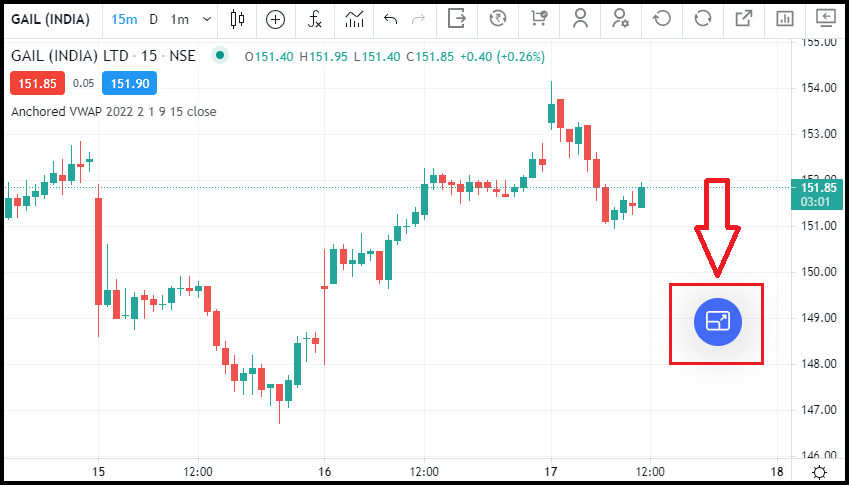Open the candlestick chart style menu

coord(237,19)
